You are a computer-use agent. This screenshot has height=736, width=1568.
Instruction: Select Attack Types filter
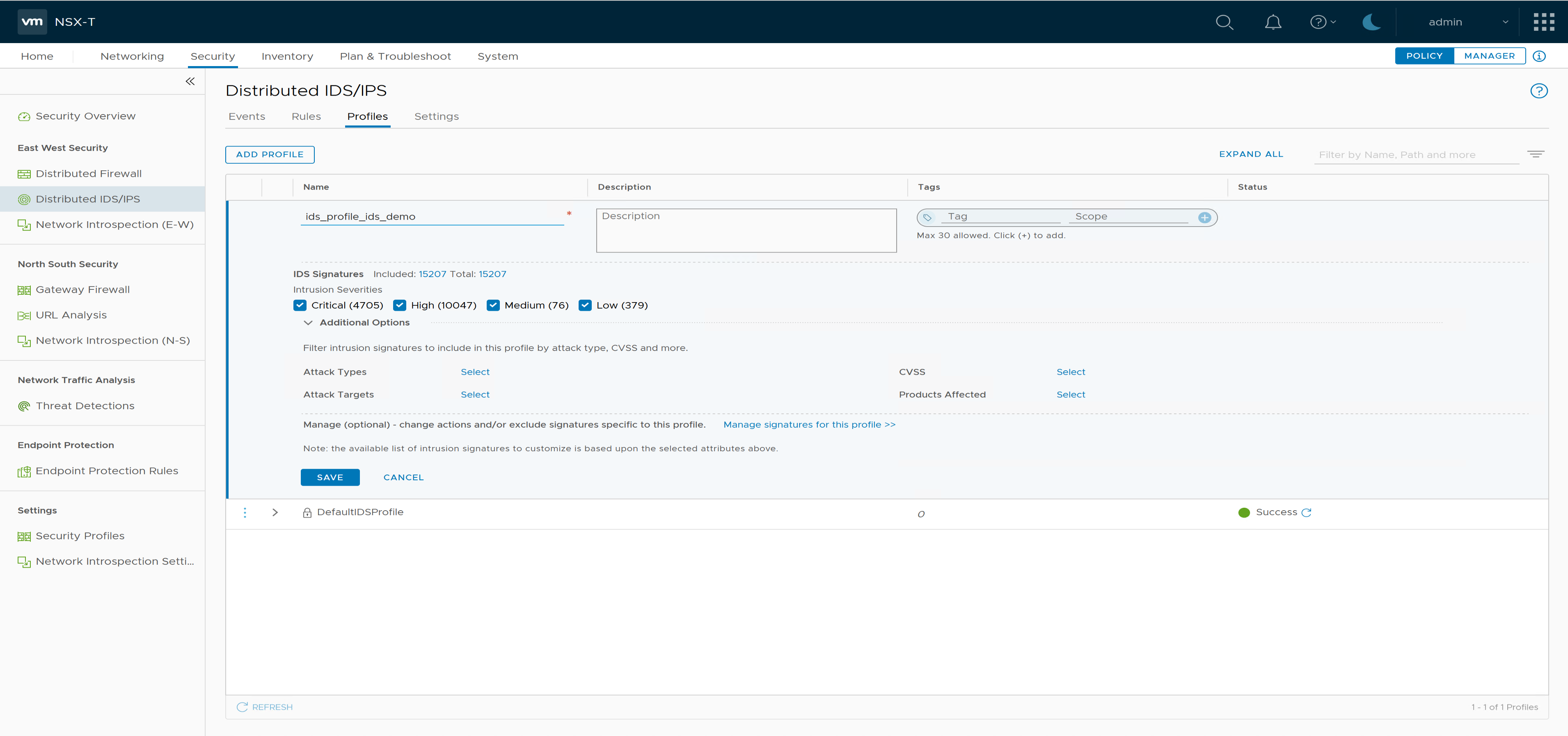475,372
